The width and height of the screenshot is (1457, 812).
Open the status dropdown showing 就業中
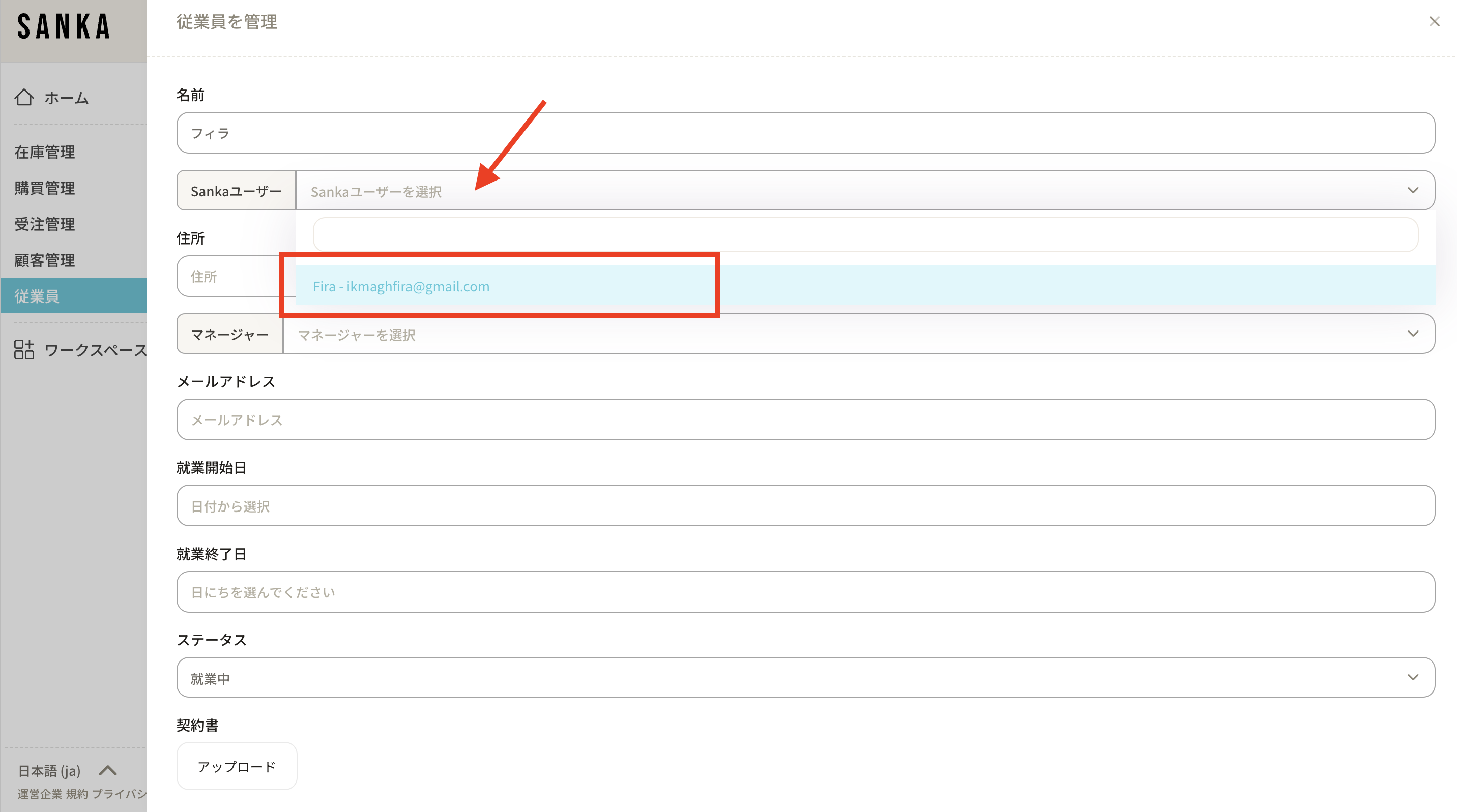tap(805, 677)
